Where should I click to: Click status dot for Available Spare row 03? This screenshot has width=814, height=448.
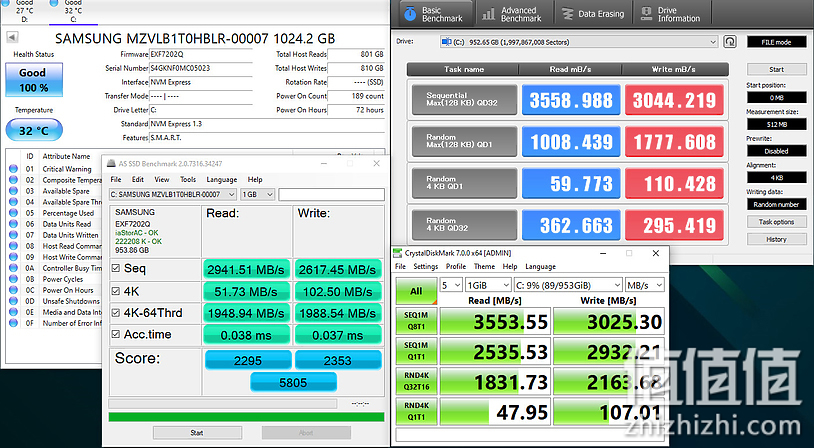pyautogui.click(x=13, y=191)
